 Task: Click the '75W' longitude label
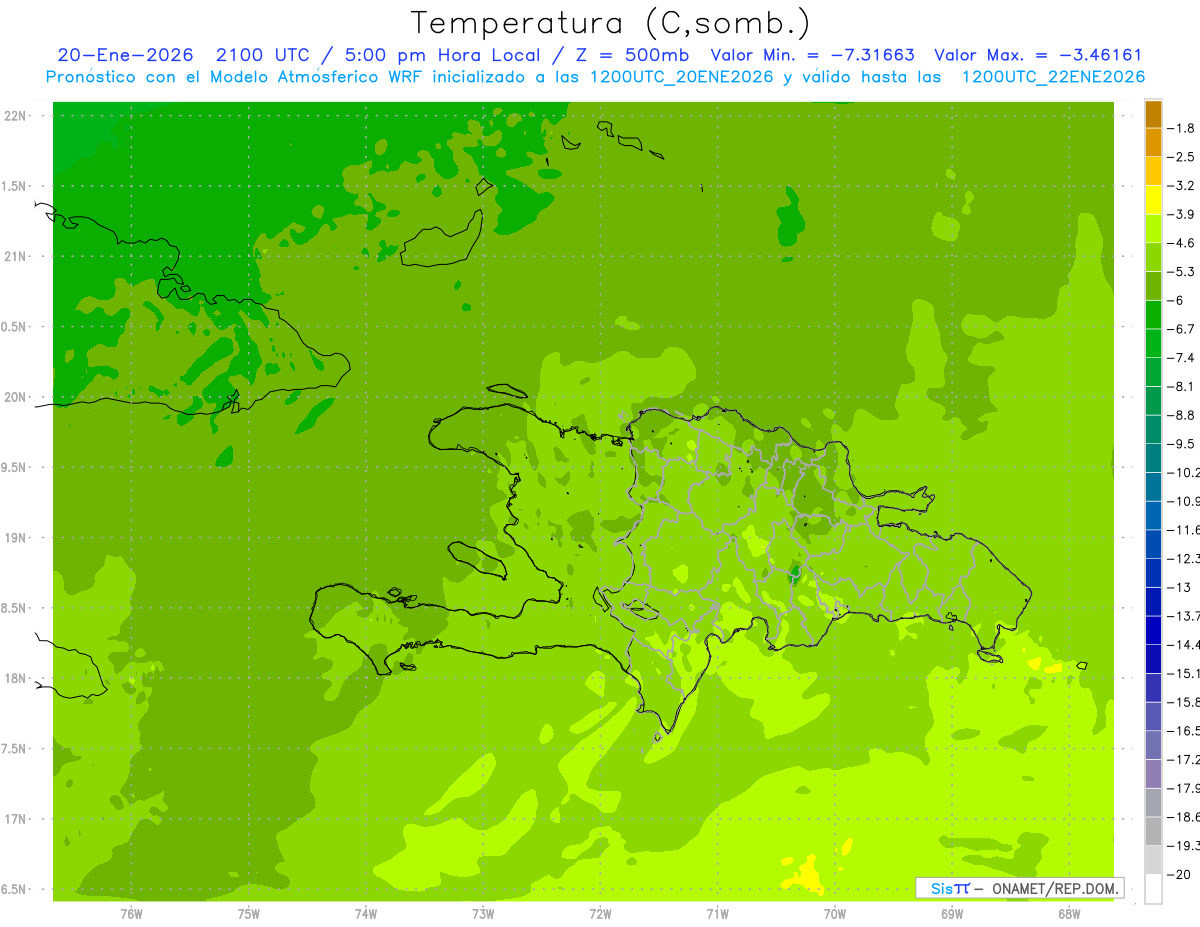[x=249, y=915]
